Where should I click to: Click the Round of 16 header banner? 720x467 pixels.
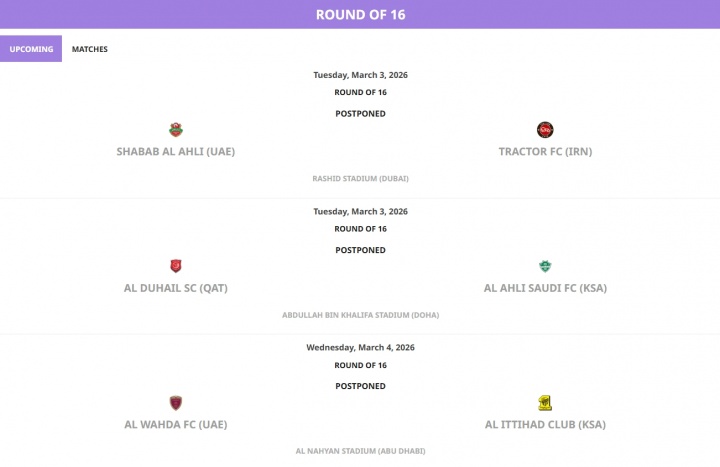point(360,14)
